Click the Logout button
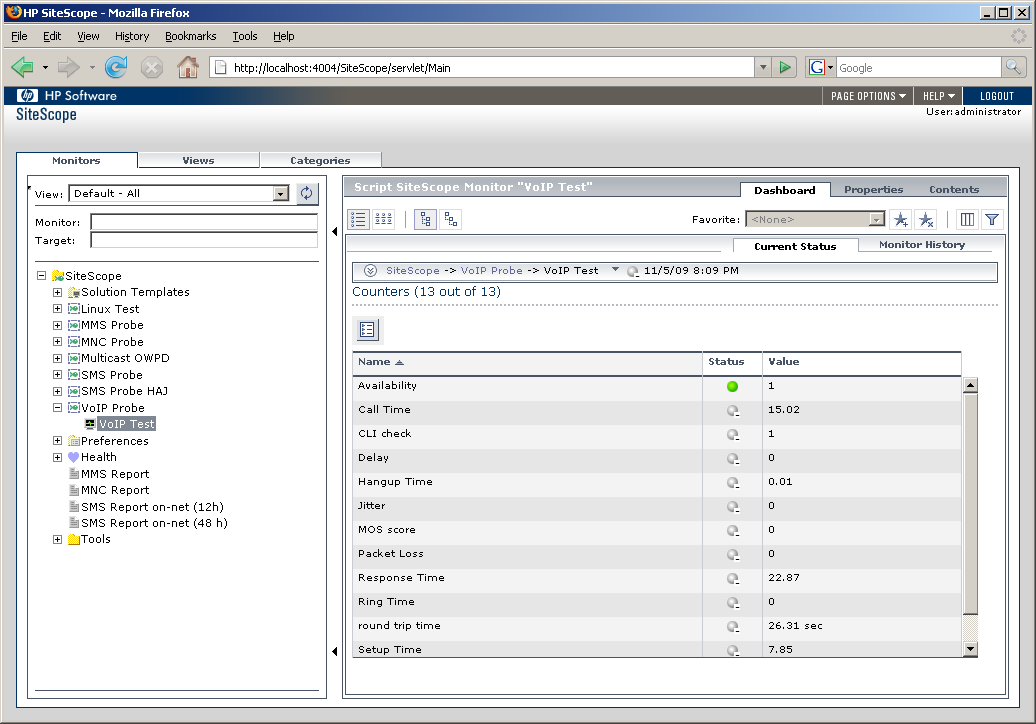 point(996,96)
